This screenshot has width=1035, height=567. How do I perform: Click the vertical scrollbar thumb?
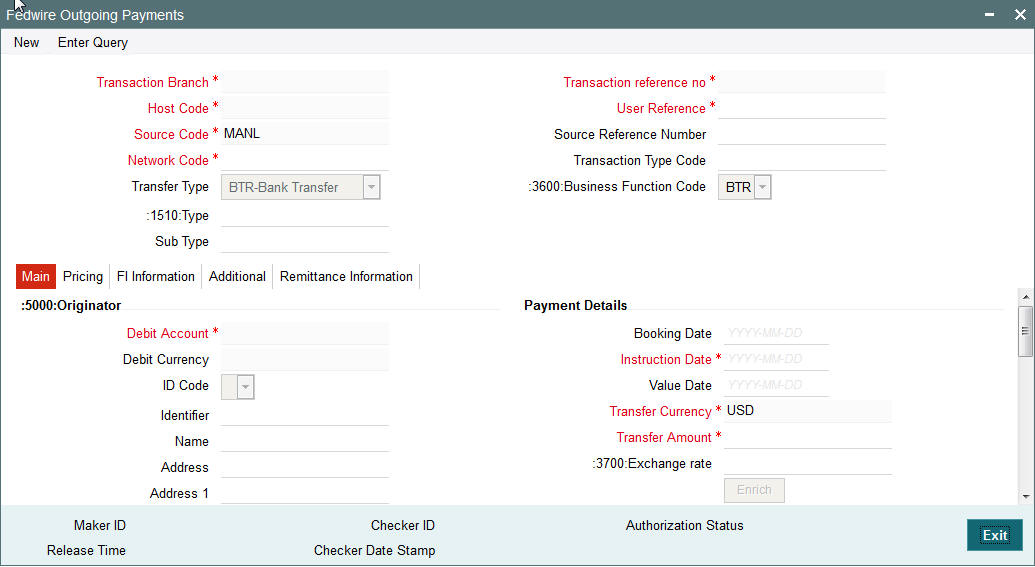pos(1025,331)
